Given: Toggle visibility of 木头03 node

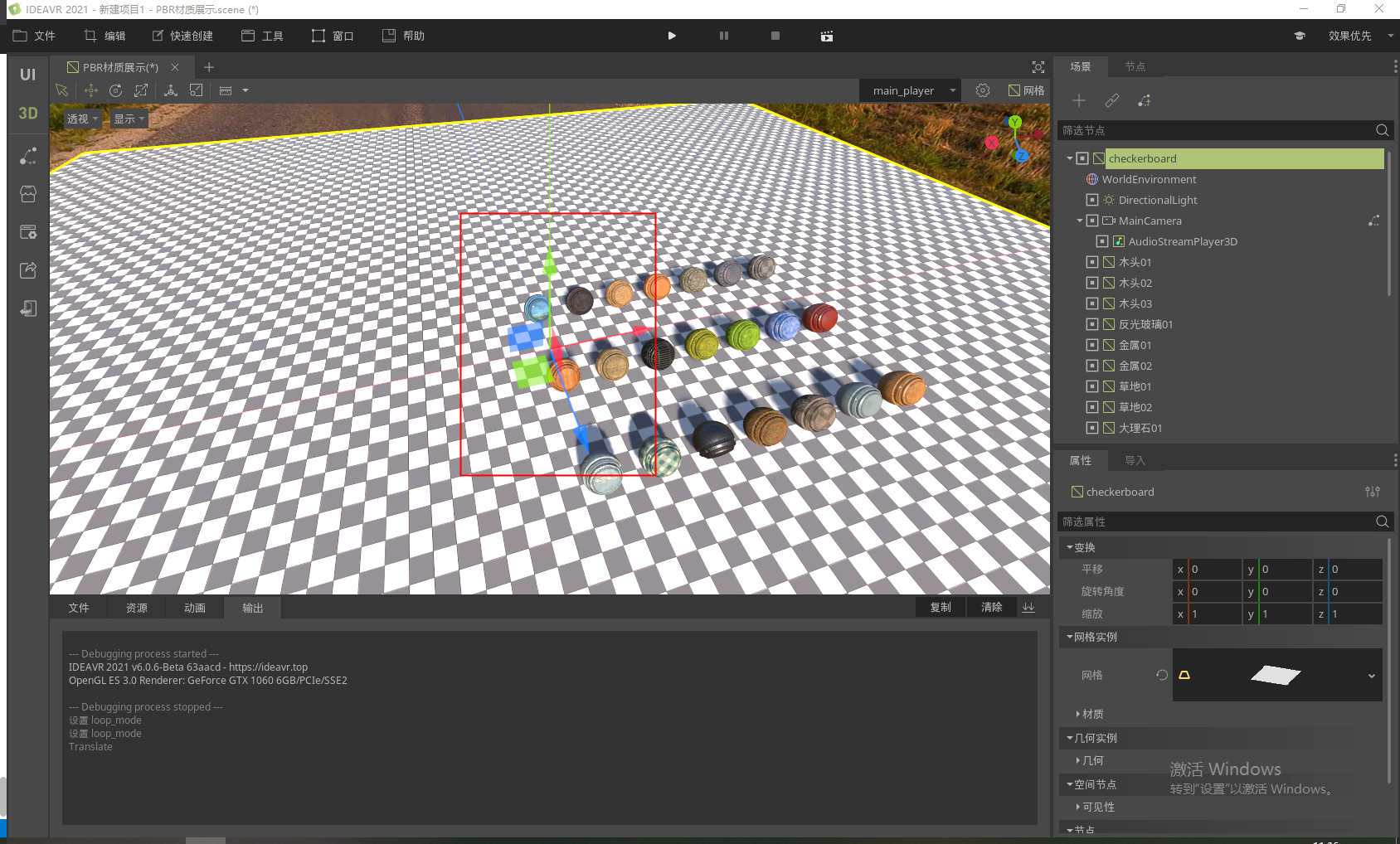Looking at the screenshot, I should 1092,303.
